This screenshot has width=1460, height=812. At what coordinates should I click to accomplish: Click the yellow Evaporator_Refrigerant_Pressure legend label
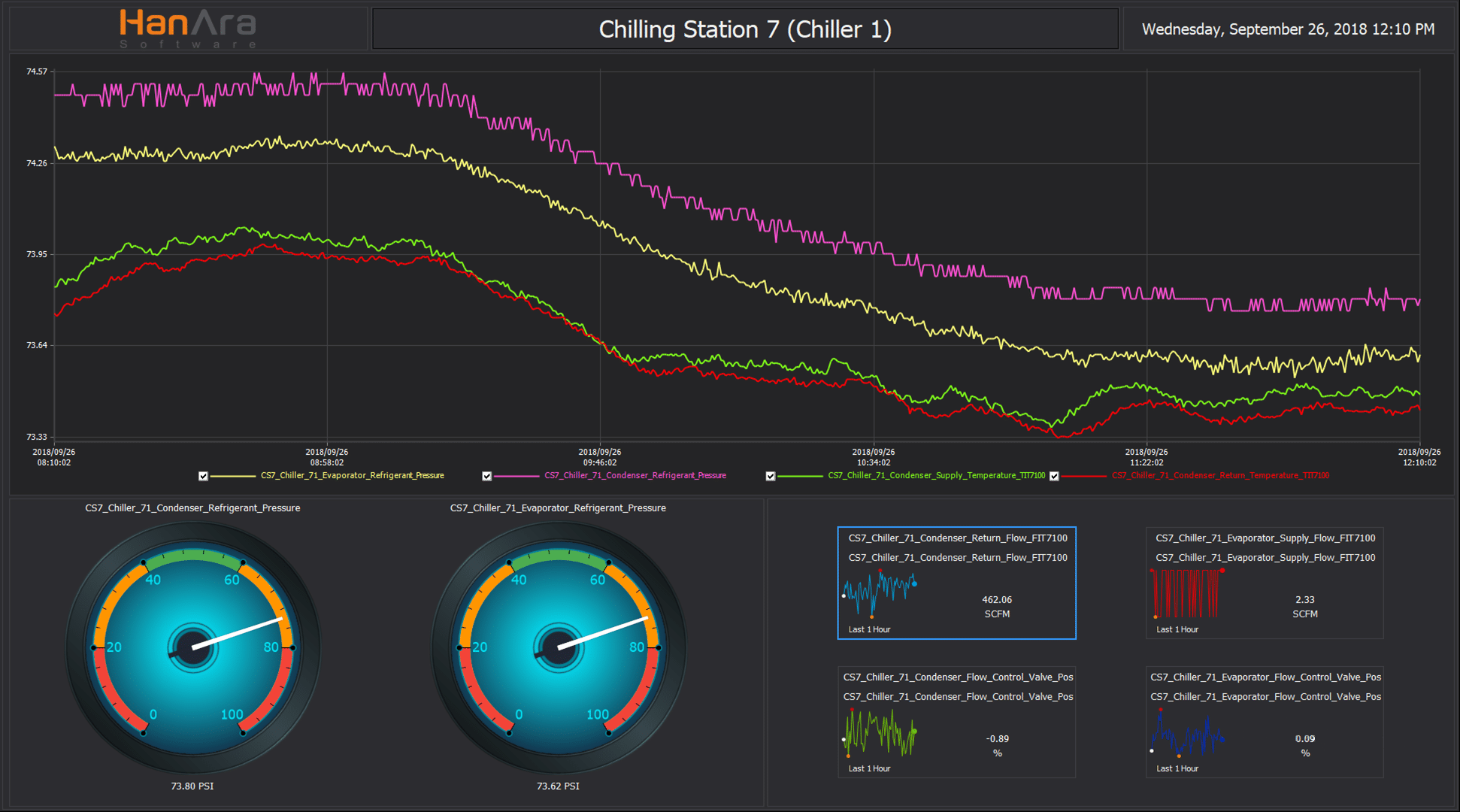point(353,475)
